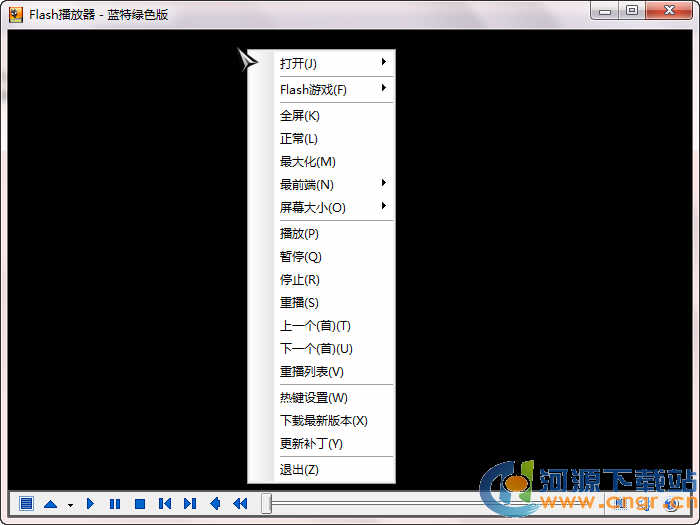Viewport: 700px width, 525px height.
Task: Expand the 屏幕大小(O) submenu arrow
Action: (383, 206)
